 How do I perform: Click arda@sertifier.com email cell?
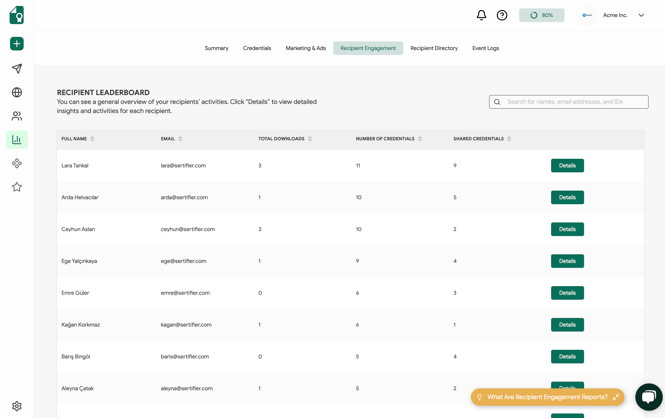click(184, 197)
